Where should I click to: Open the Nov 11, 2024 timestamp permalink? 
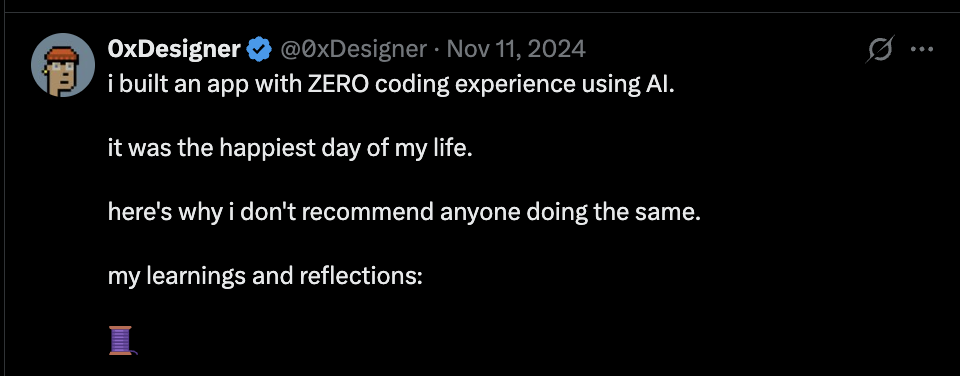click(516, 50)
